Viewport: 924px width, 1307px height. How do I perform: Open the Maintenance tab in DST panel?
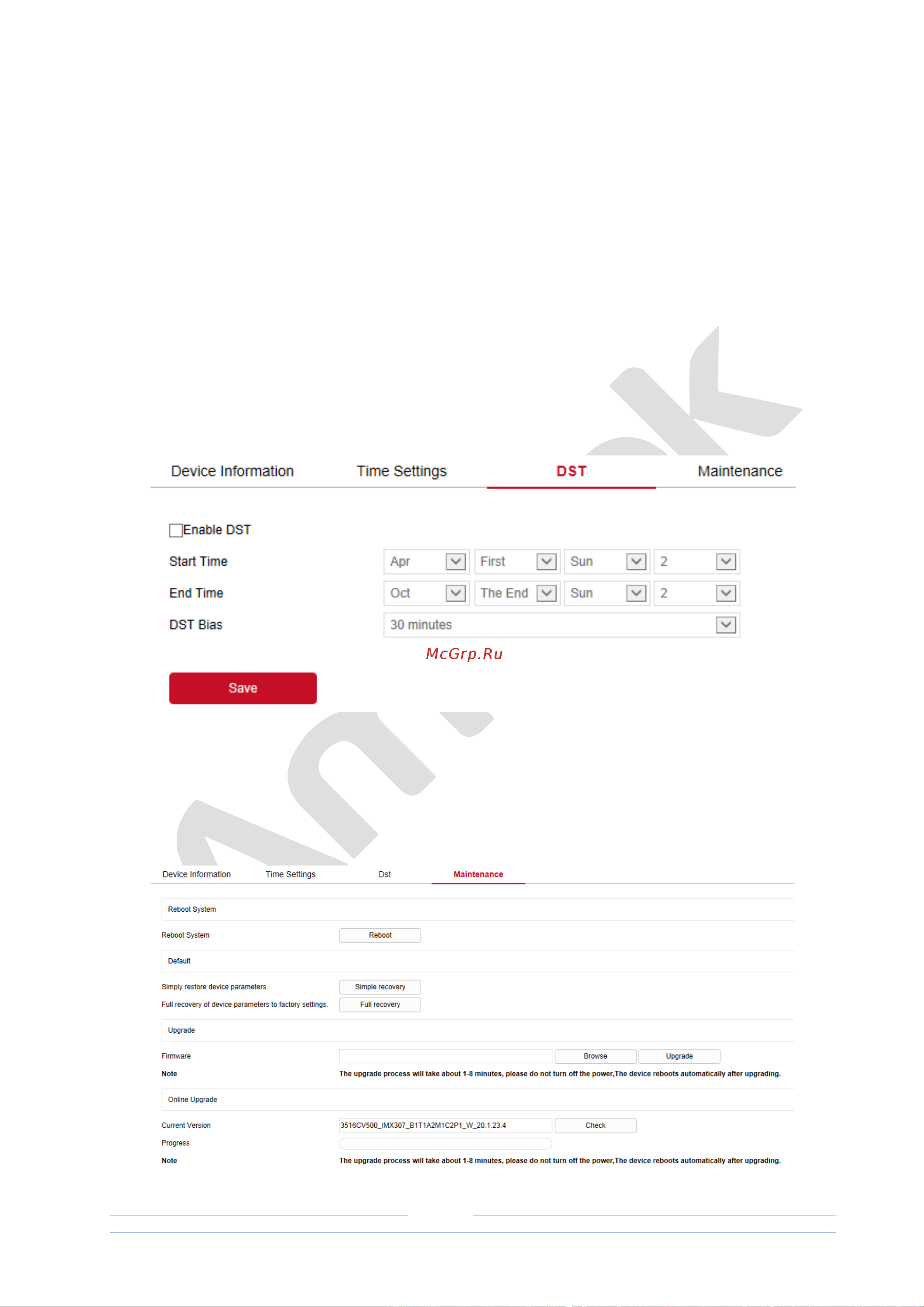(739, 471)
